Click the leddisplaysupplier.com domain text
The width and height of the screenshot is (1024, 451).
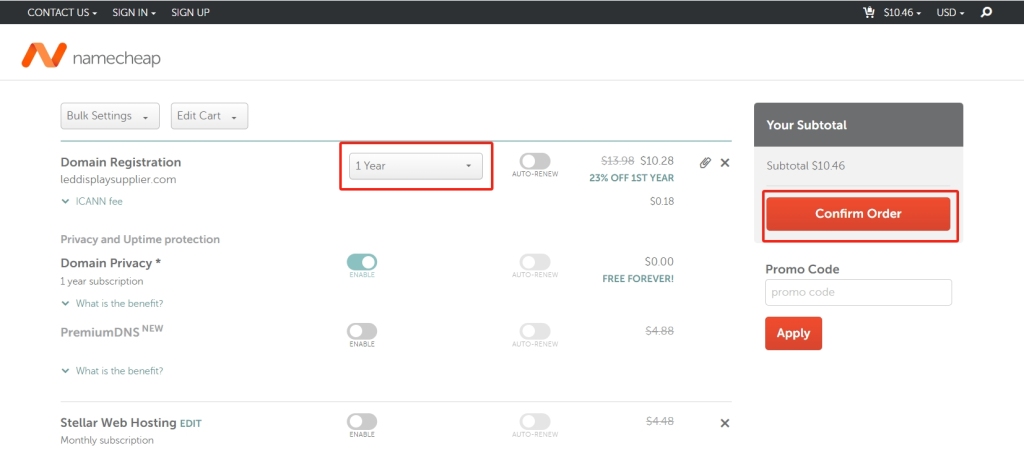(x=118, y=179)
